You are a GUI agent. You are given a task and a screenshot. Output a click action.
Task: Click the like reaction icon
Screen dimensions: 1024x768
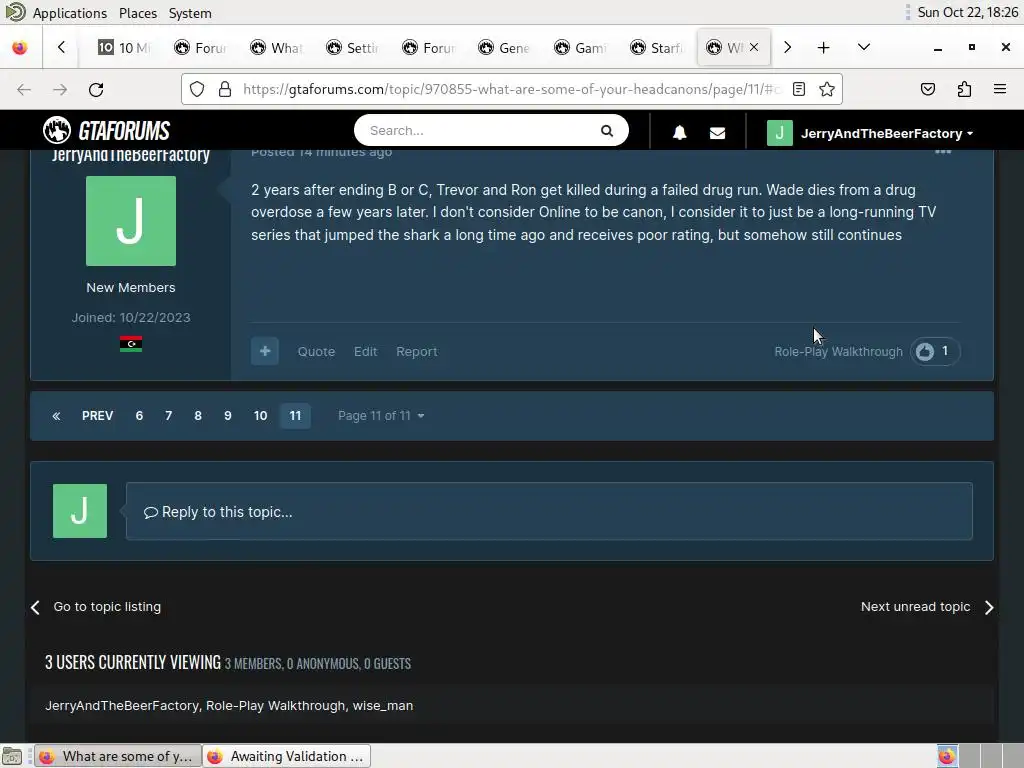tap(925, 351)
